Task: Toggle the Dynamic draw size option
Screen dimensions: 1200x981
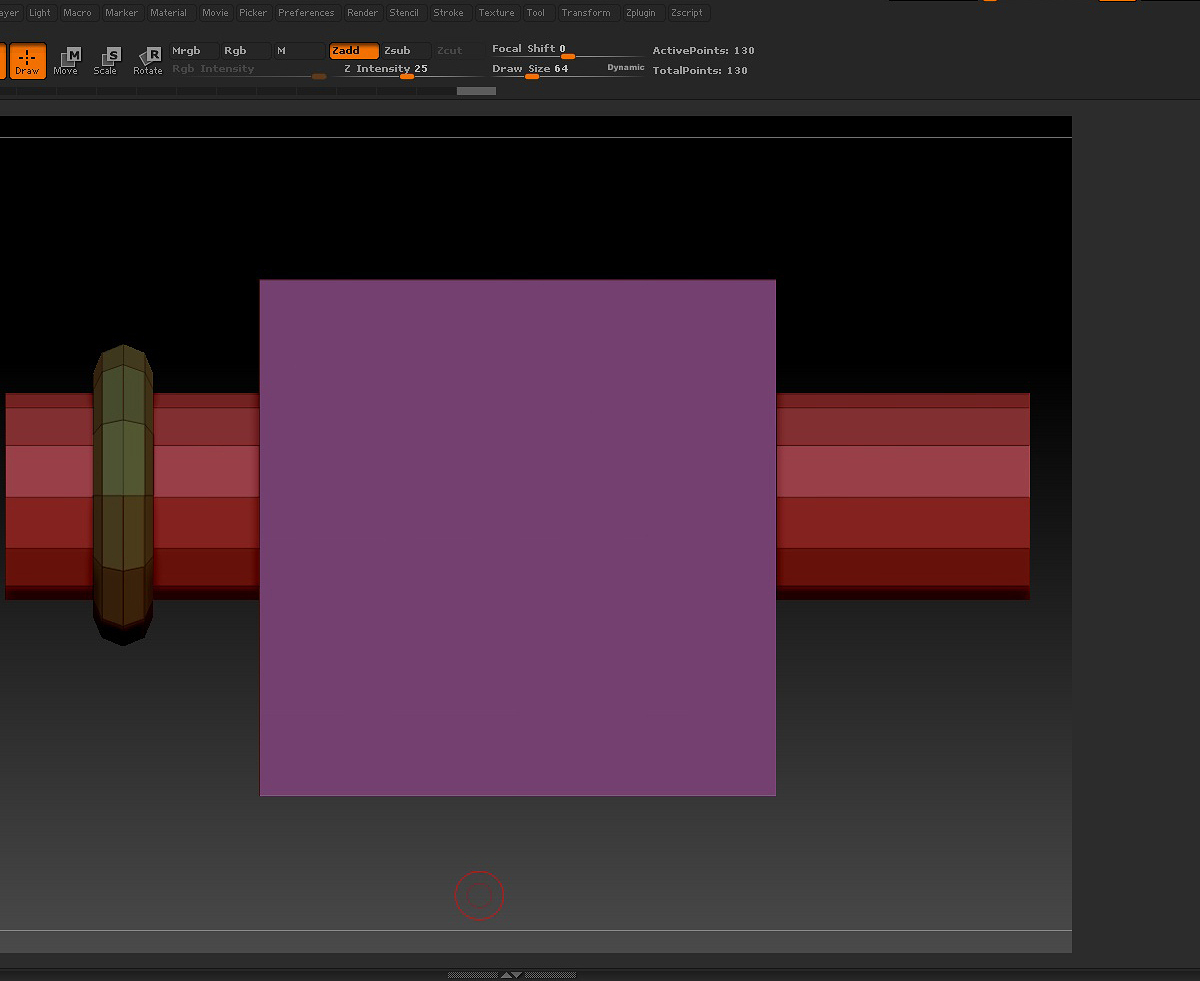Action: pos(626,68)
